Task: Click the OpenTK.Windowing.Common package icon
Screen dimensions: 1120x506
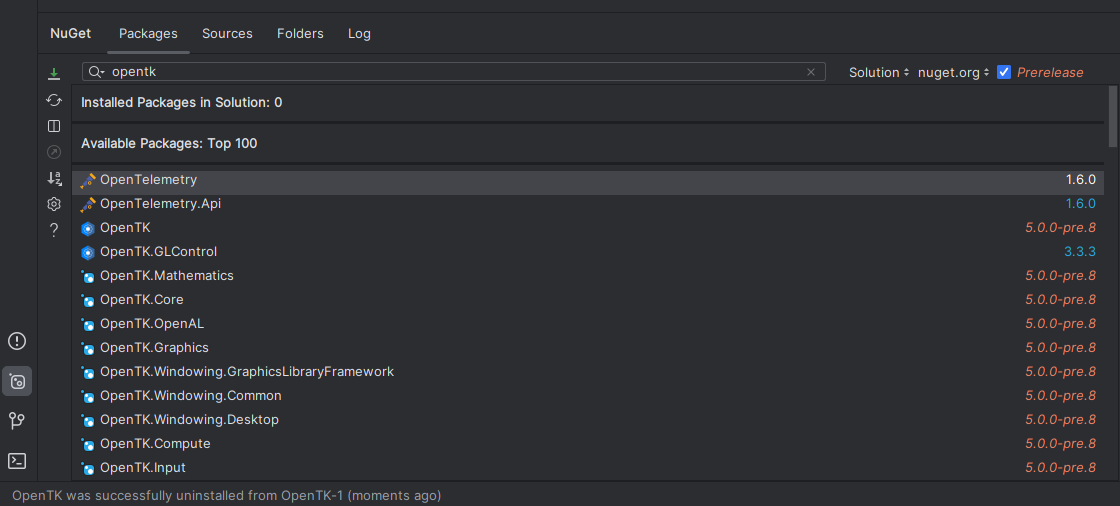Action: pyautogui.click(x=88, y=397)
